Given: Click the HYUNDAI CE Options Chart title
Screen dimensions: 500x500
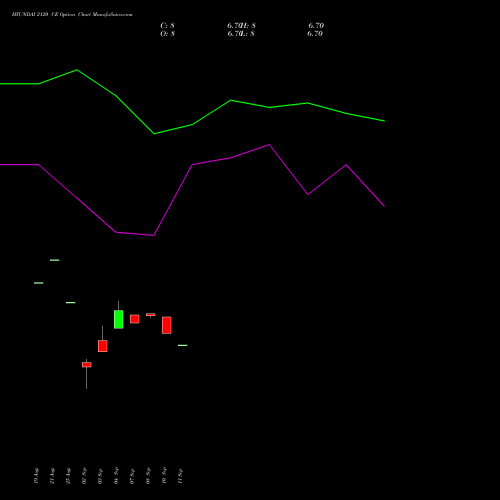Looking at the screenshot, I should [x=72, y=15].
